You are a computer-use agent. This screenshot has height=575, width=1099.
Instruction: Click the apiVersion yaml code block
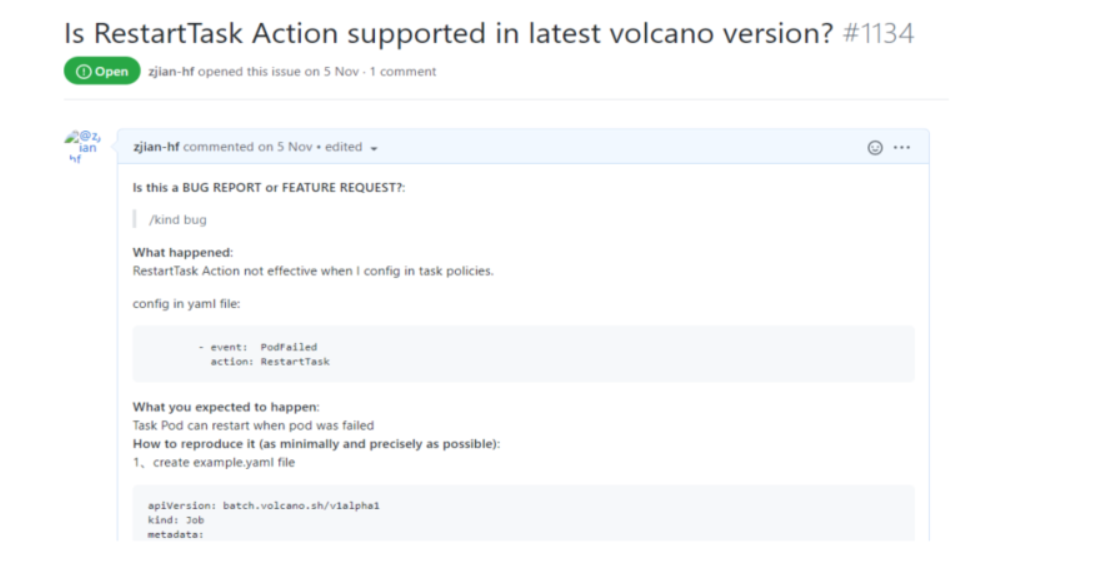[x=524, y=513]
